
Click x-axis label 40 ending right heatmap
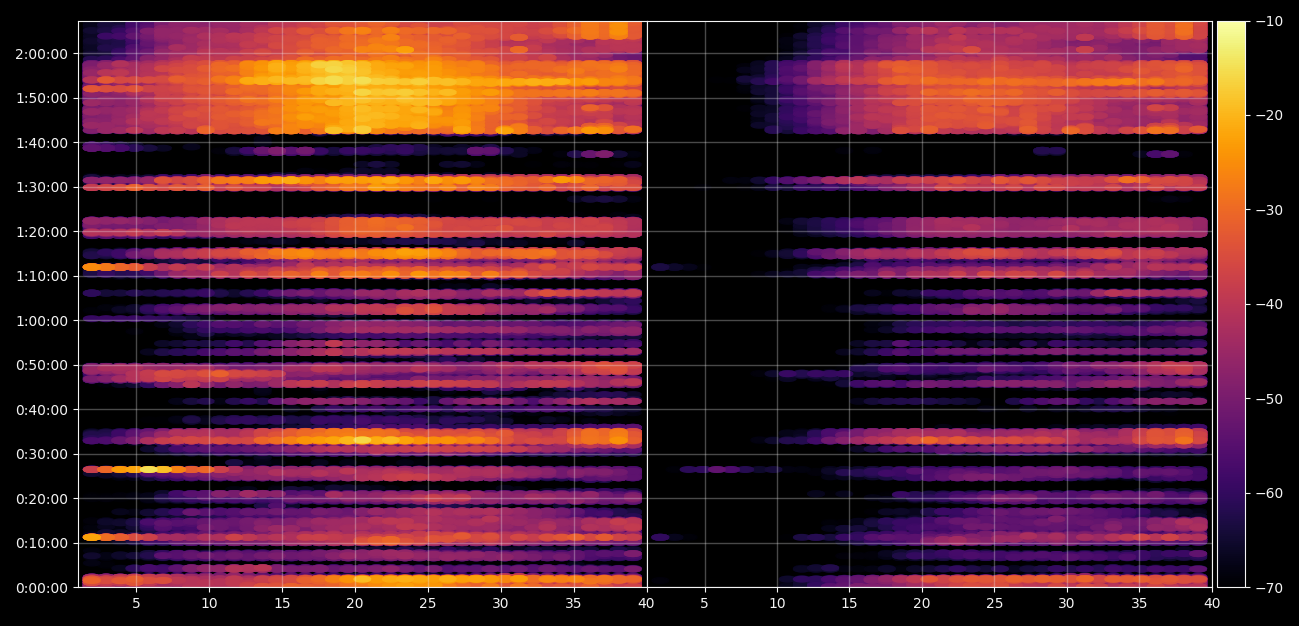pyautogui.click(x=1212, y=604)
